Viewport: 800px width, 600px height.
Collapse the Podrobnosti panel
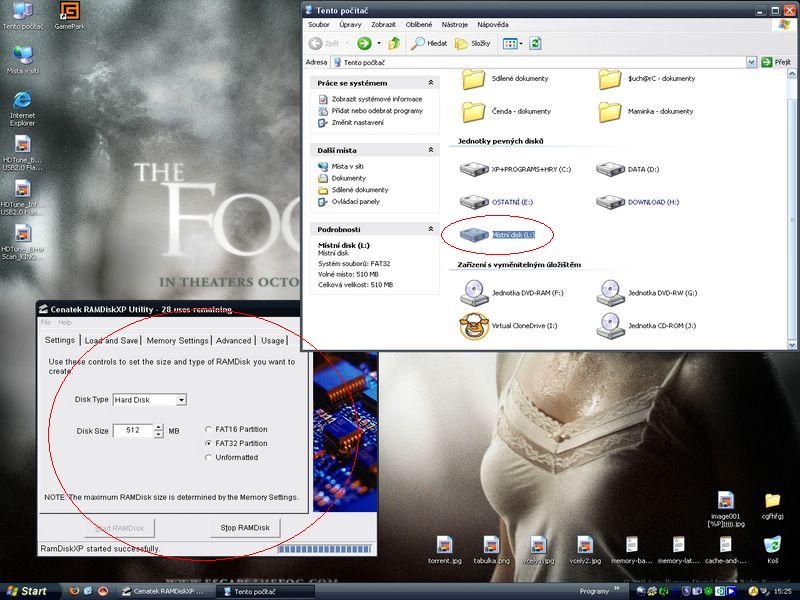tap(431, 229)
